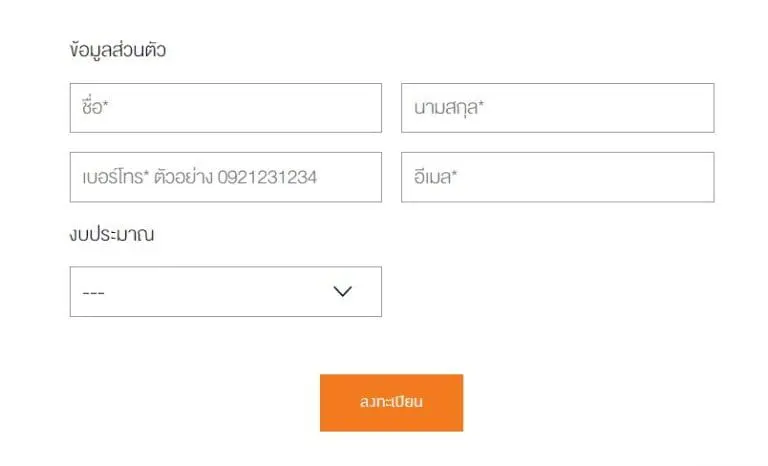
Task: Show budget options via the down arrow
Action: coord(342,292)
